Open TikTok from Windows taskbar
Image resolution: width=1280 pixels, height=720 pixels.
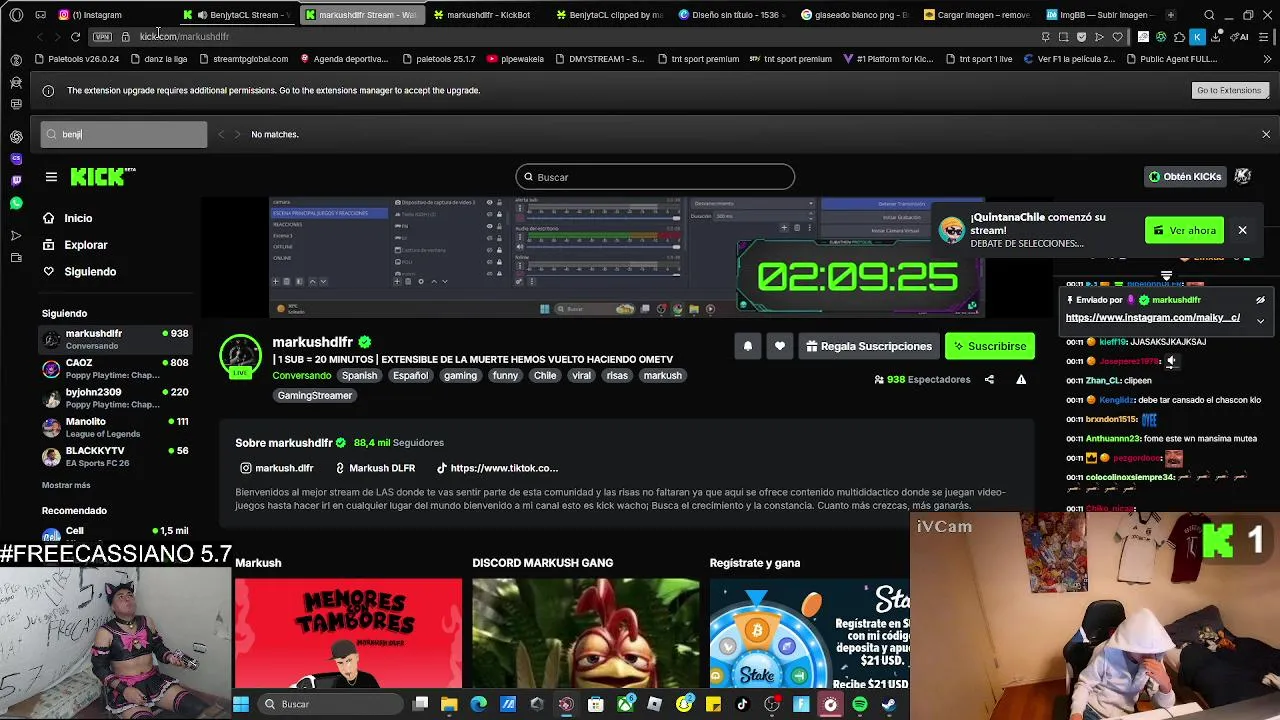(742, 704)
